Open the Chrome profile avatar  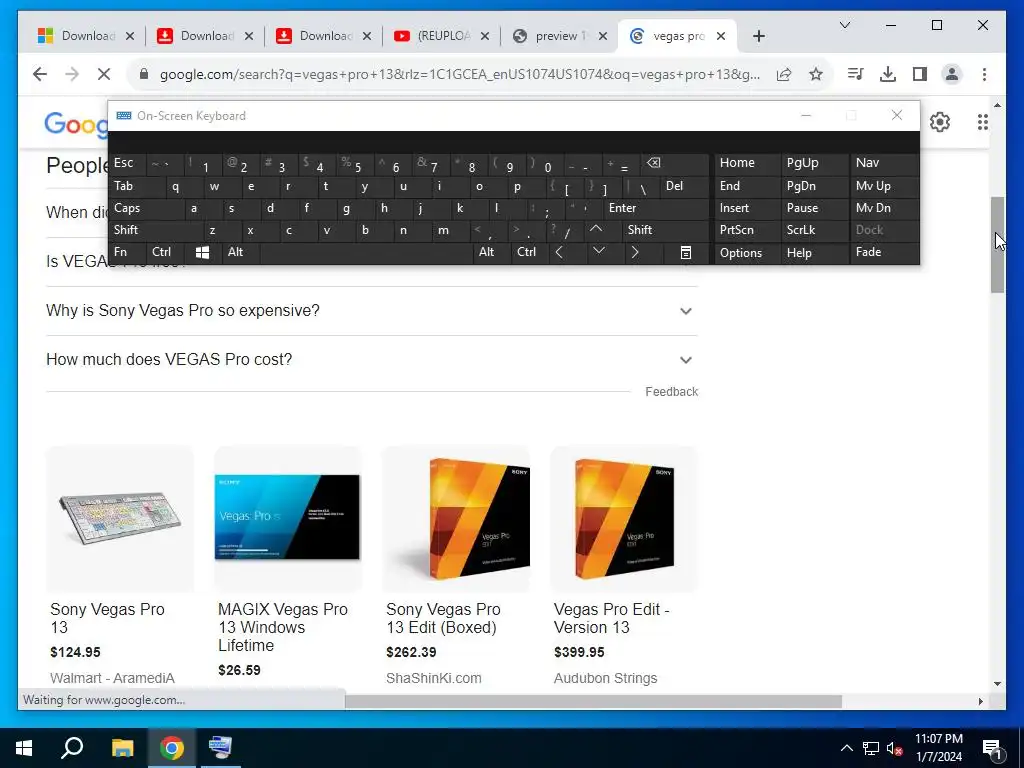pyautogui.click(x=952, y=74)
